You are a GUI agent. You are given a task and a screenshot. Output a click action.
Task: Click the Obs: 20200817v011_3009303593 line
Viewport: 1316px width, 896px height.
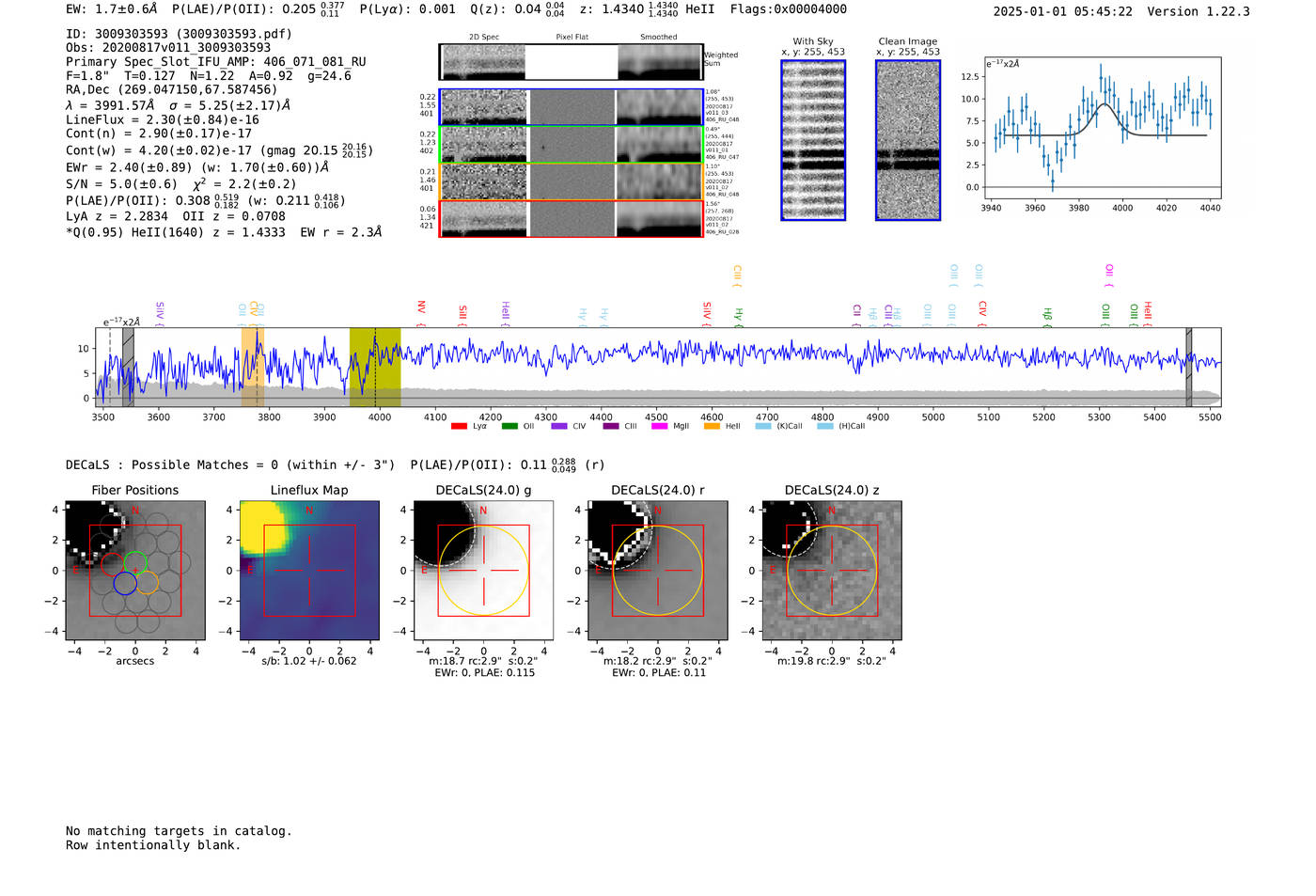coord(168,48)
